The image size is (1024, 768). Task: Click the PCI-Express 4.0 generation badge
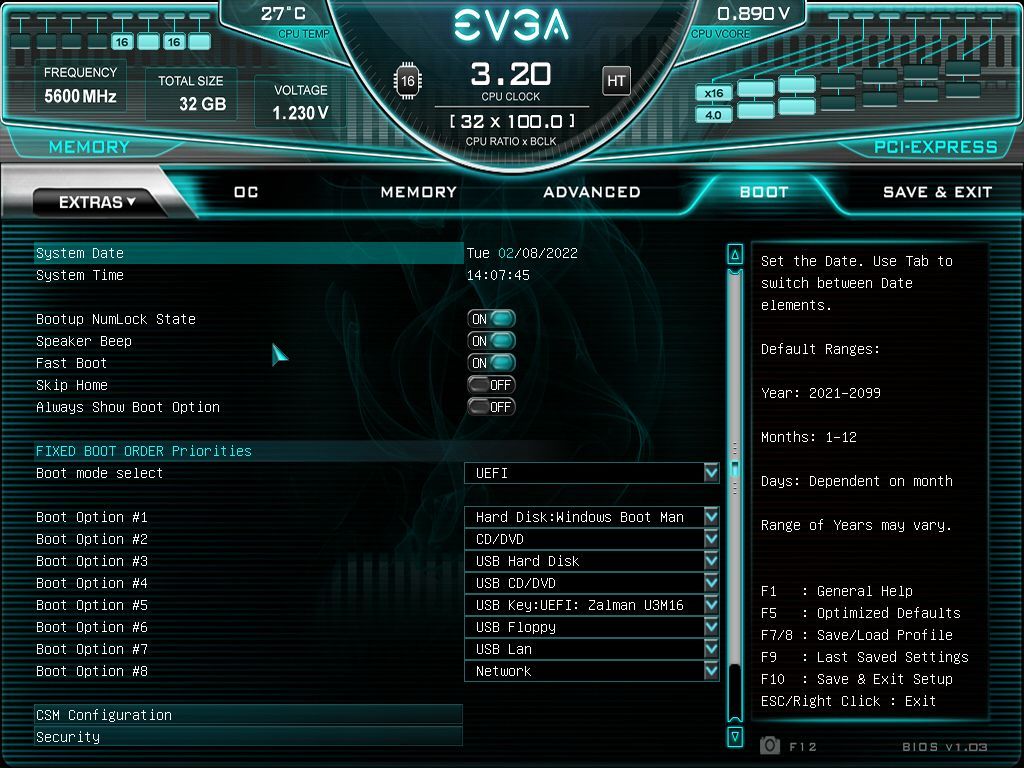tap(713, 115)
